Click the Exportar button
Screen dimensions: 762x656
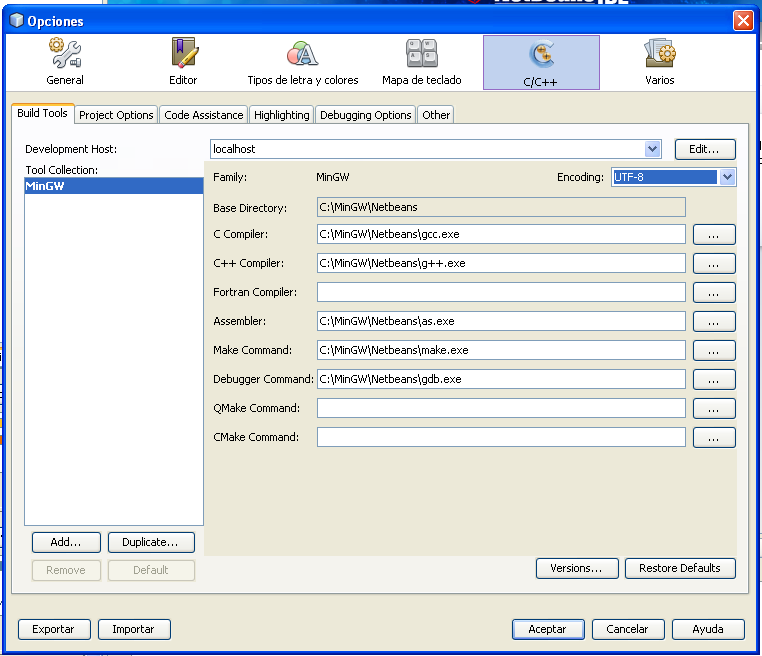(54, 629)
